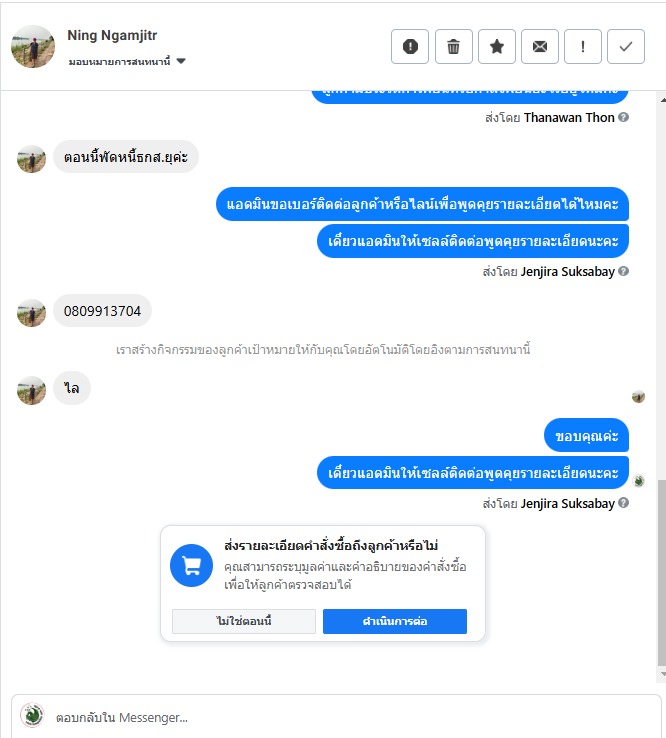Continue order details with ดำเนินการต่อ button

395,621
